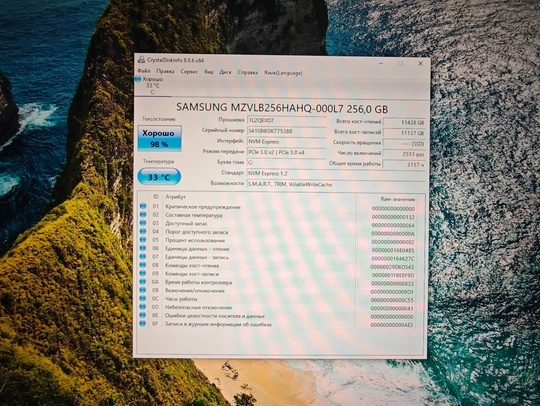This screenshot has height=406, width=540.
Task: Click the Прошивка field 1L2QEXD7
Action: (x=286, y=121)
